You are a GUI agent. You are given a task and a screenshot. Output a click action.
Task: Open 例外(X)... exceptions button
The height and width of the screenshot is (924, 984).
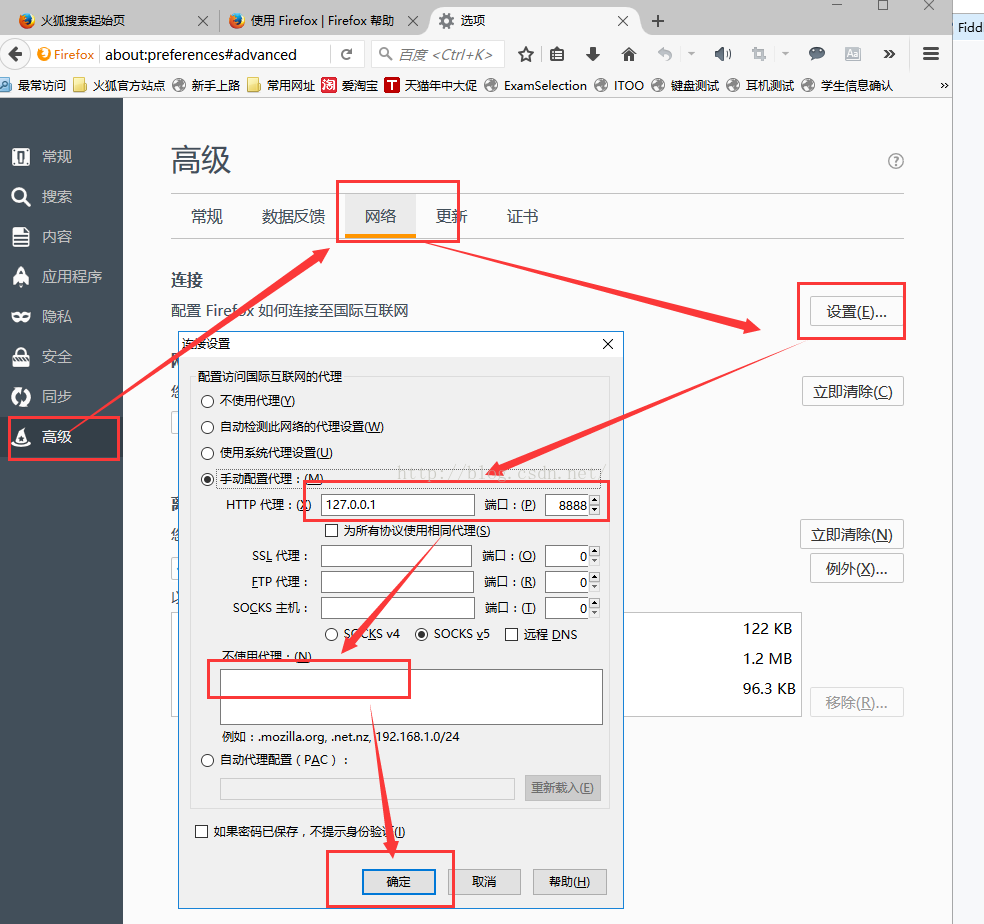[856, 569]
